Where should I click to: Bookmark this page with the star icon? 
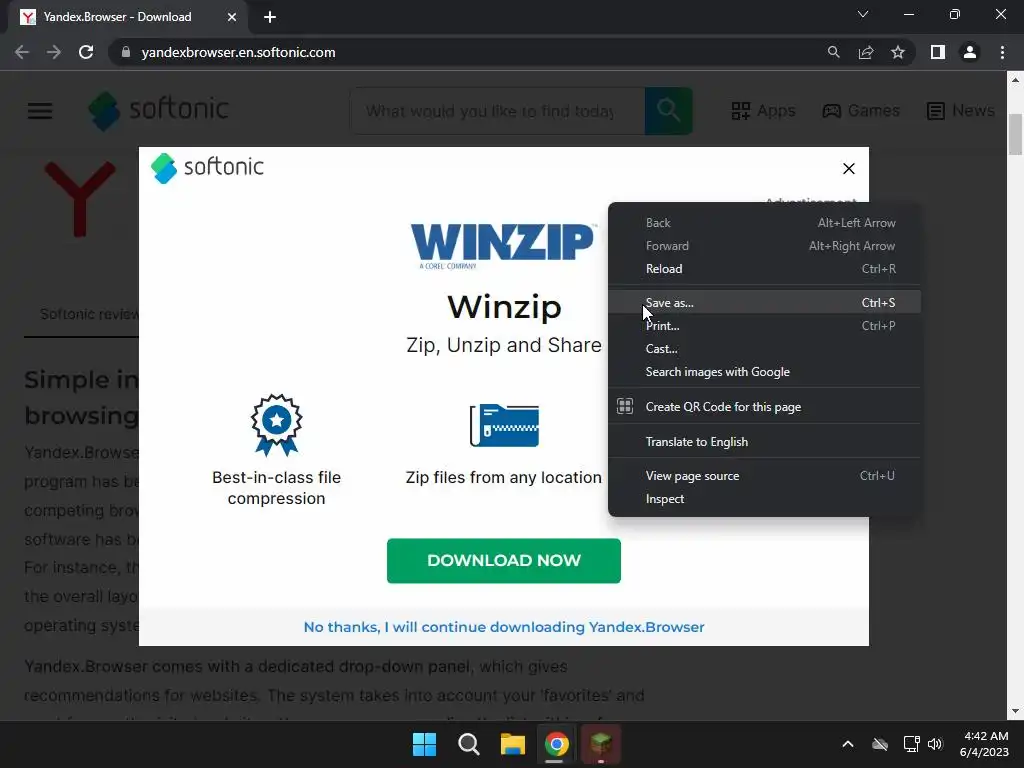coord(898,52)
